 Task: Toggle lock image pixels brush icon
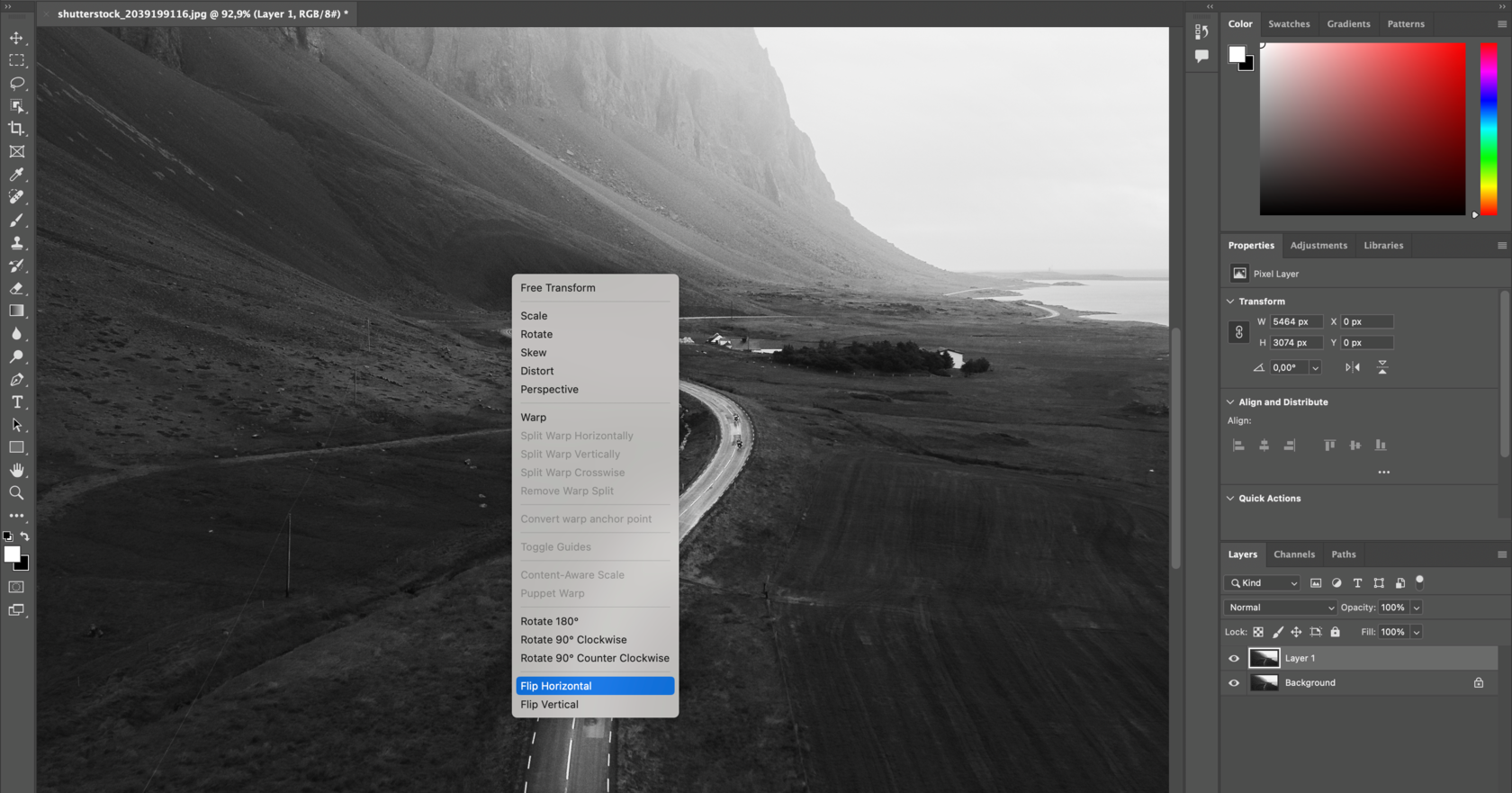1278,632
